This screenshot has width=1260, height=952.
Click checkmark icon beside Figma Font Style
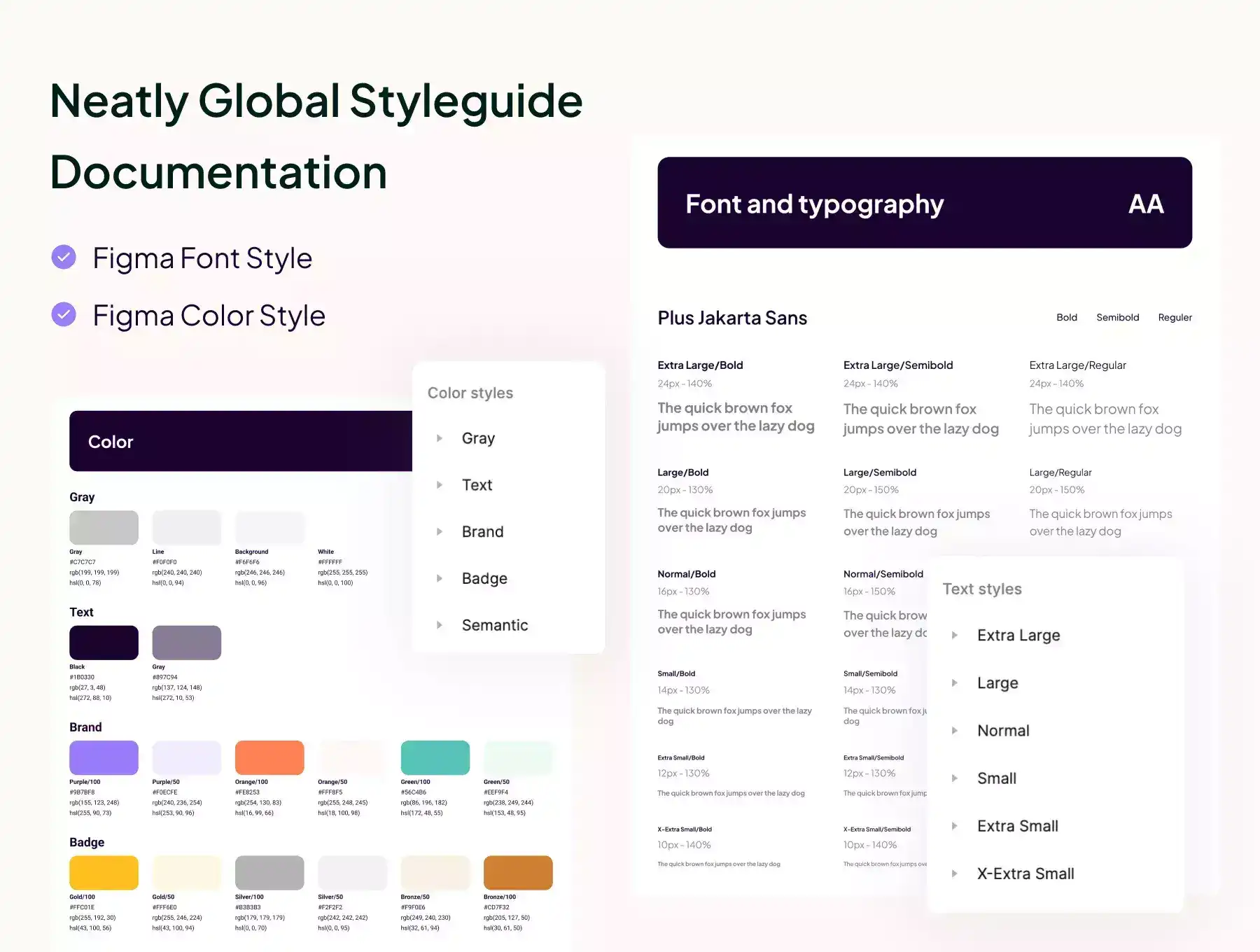[64, 258]
